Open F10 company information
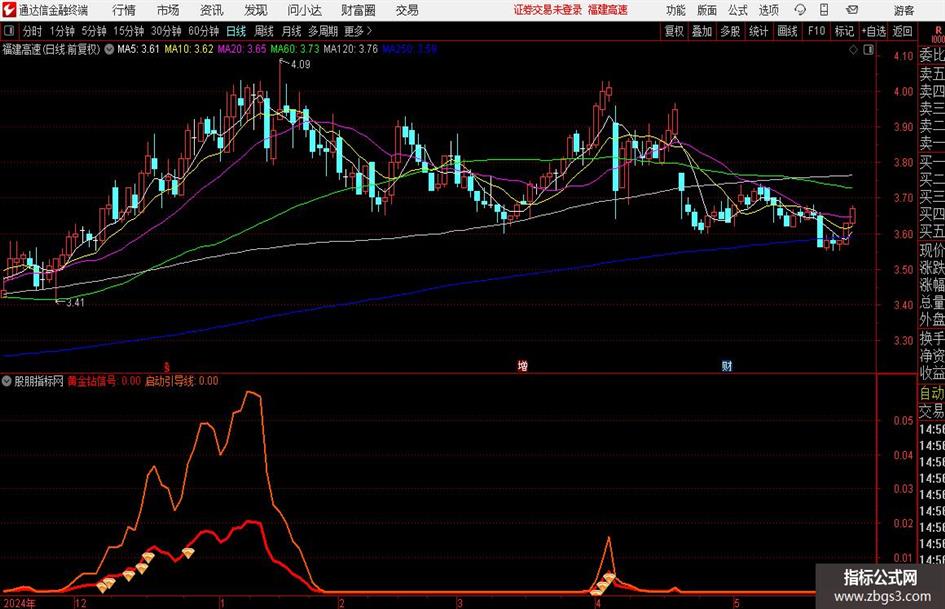Viewport: 945px width, 609px height. 816,31
